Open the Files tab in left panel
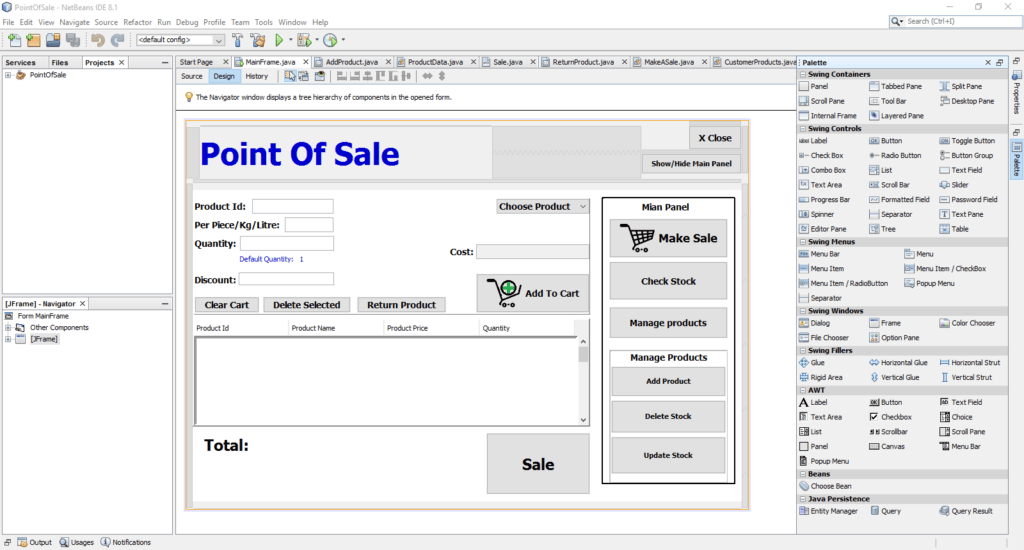 pos(60,63)
